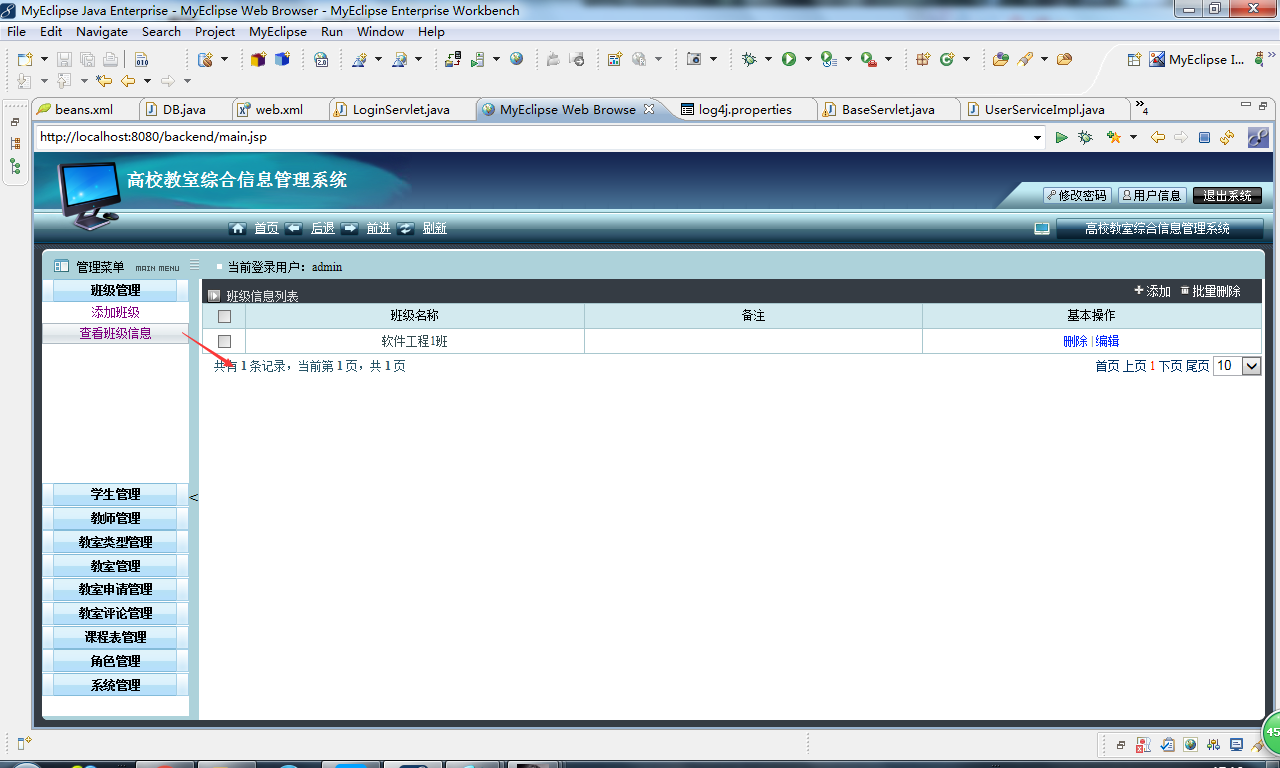
Task: Expand the 教室申请管理 sidebar section
Action: pos(115,589)
